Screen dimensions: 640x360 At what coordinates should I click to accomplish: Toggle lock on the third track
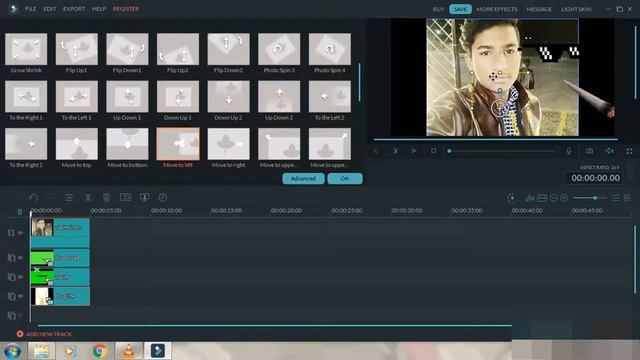(11, 277)
